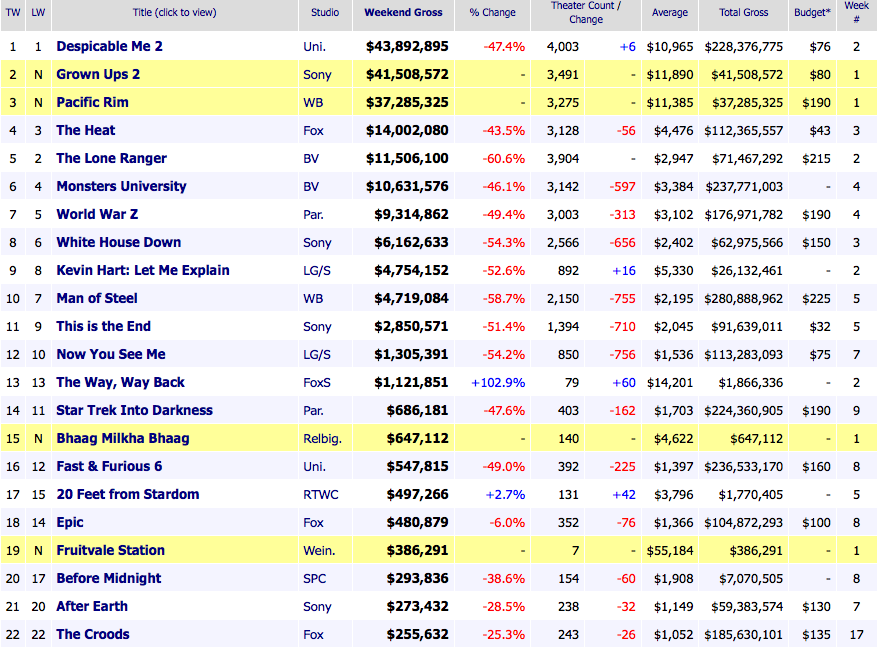Open the Uni. studio link for Despicable Me 2
The height and width of the screenshot is (654, 881).
314,47
